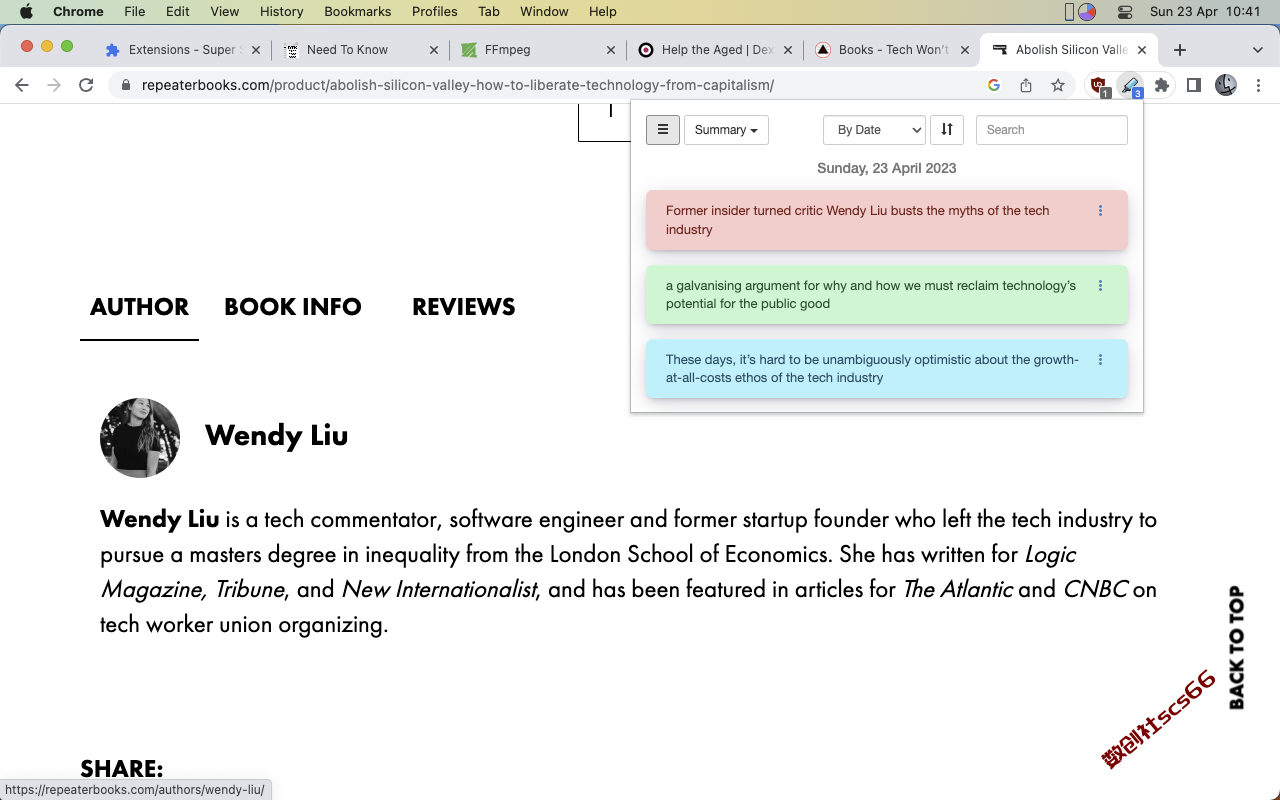The width and height of the screenshot is (1280, 800).
Task: Click the Wendy Liu author name heading
Action: coord(276,436)
